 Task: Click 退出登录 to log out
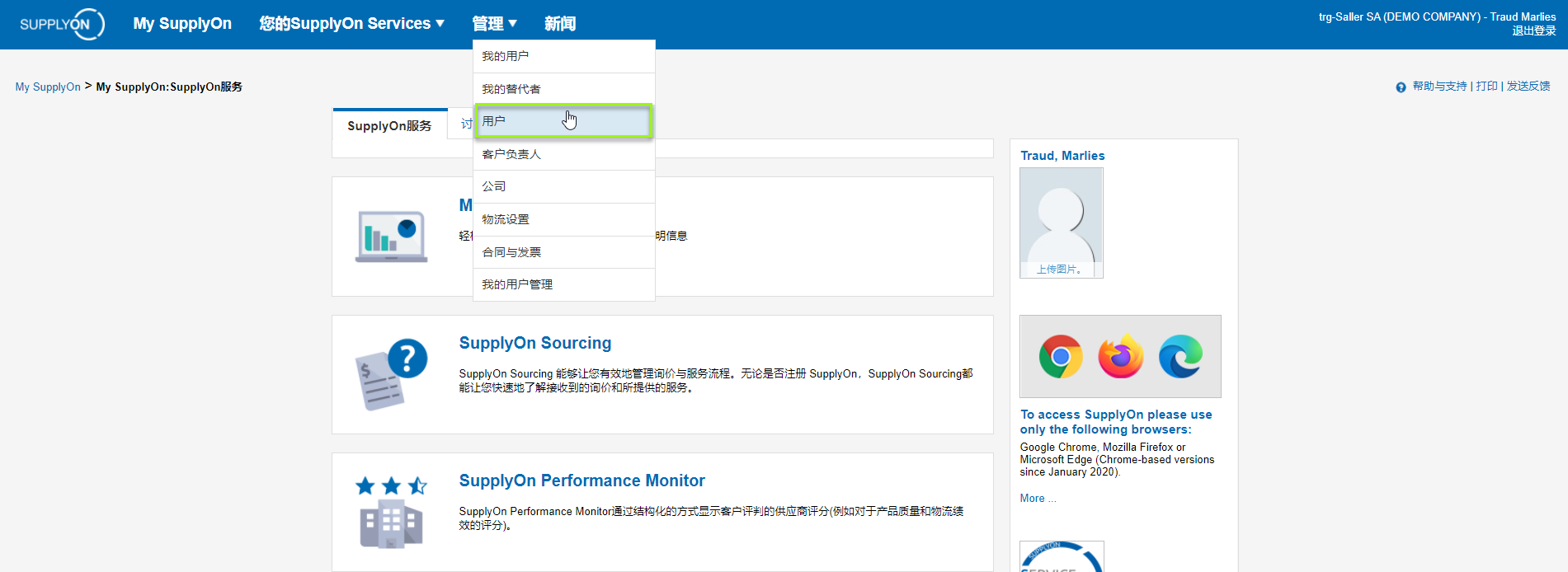1534,31
